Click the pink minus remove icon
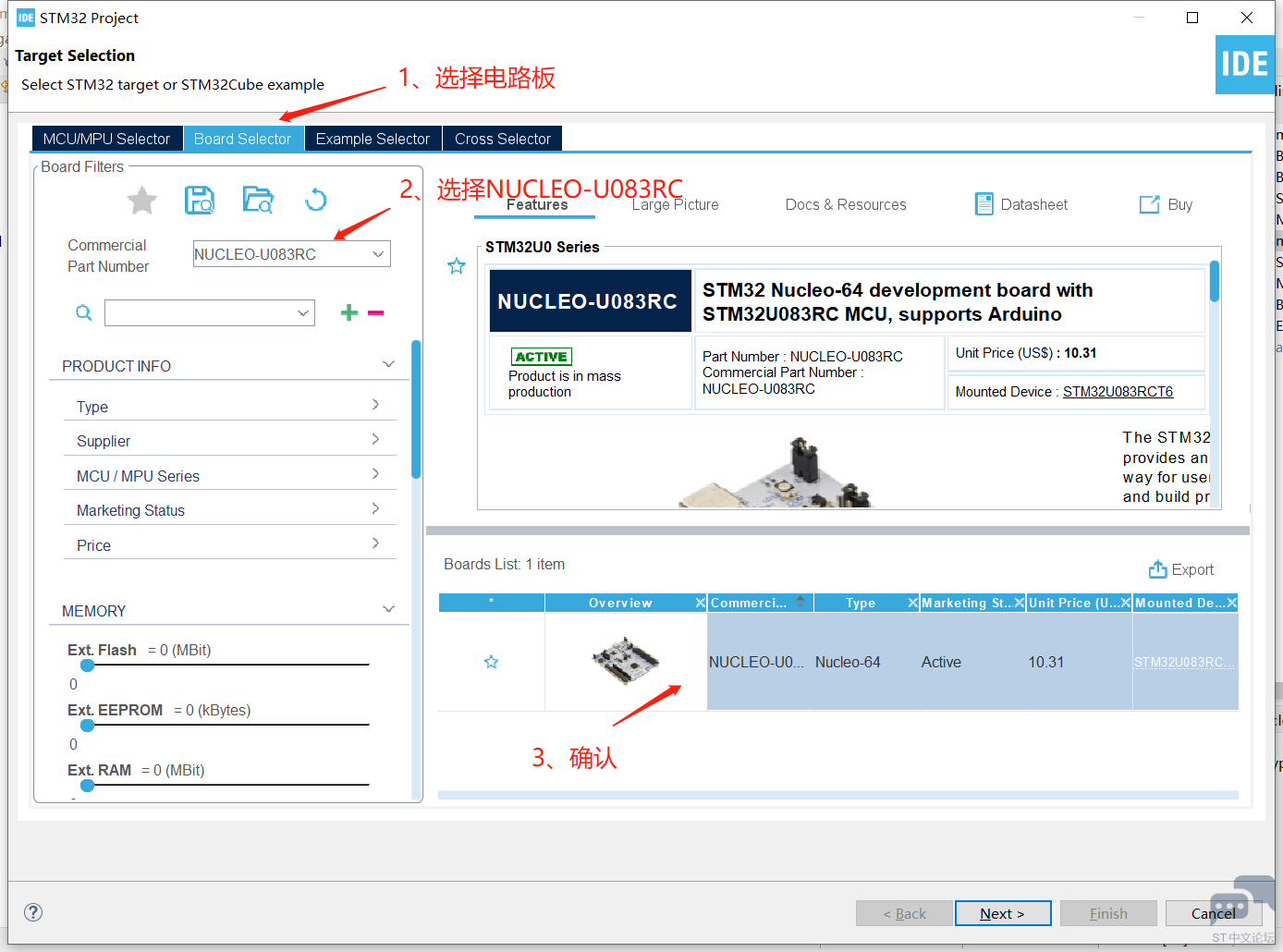1283x952 pixels. tap(375, 312)
